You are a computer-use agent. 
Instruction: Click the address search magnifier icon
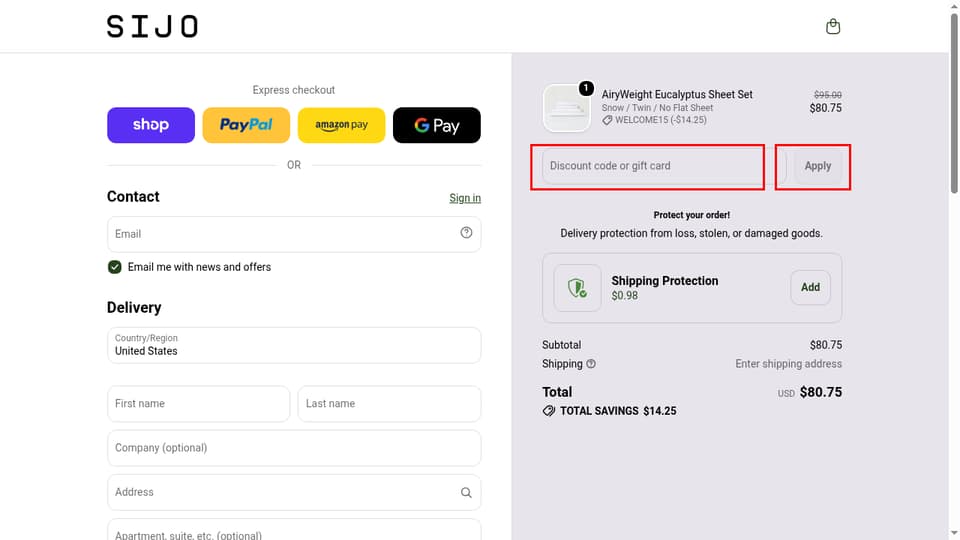point(466,492)
